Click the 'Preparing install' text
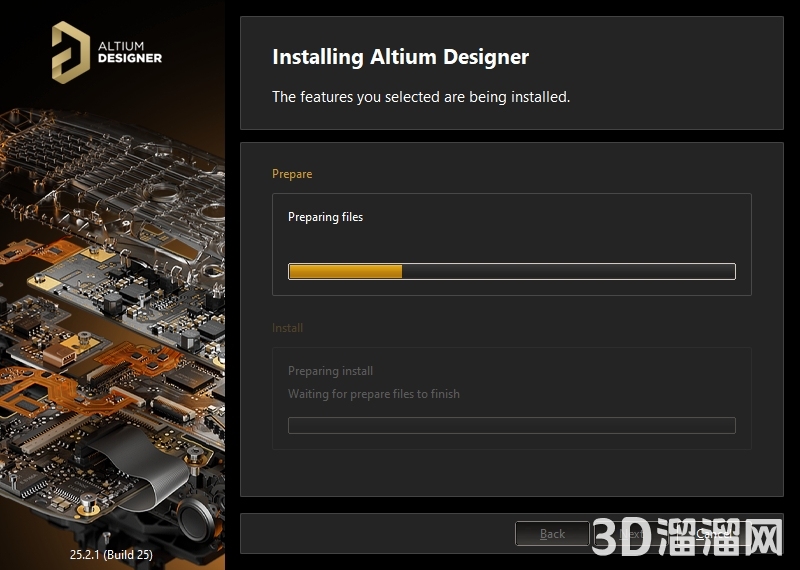800x570 pixels. coord(330,371)
